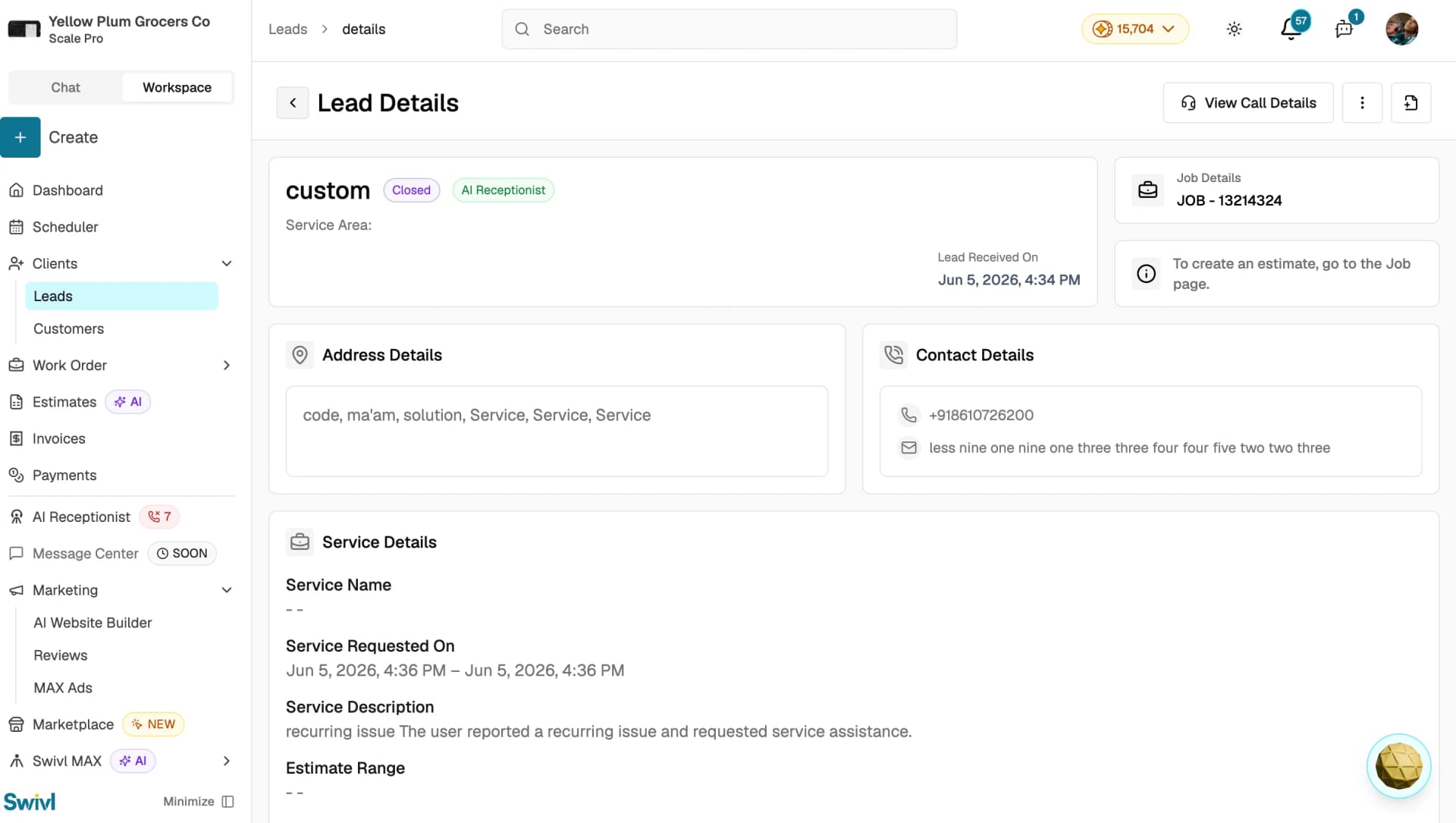Open Reviews under Marketing
1456x823 pixels.
click(x=60, y=655)
